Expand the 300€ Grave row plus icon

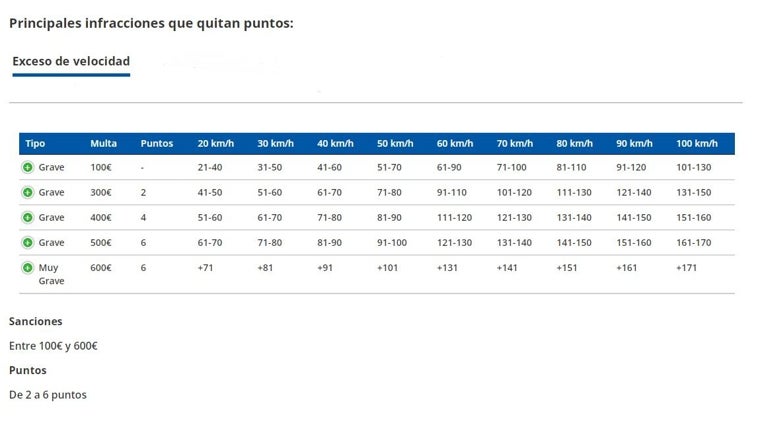pyautogui.click(x=28, y=192)
